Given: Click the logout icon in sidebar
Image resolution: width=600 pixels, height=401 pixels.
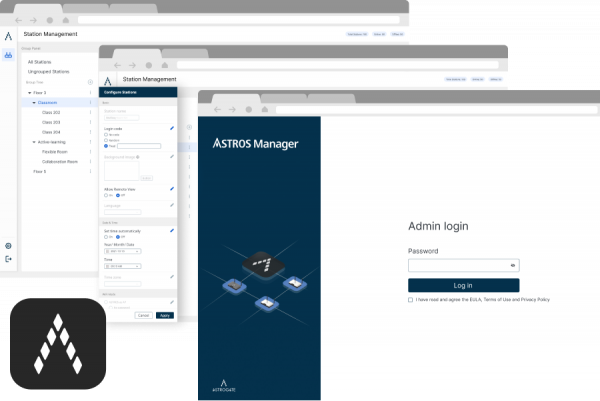Looking at the screenshot, I should point(9,259).
